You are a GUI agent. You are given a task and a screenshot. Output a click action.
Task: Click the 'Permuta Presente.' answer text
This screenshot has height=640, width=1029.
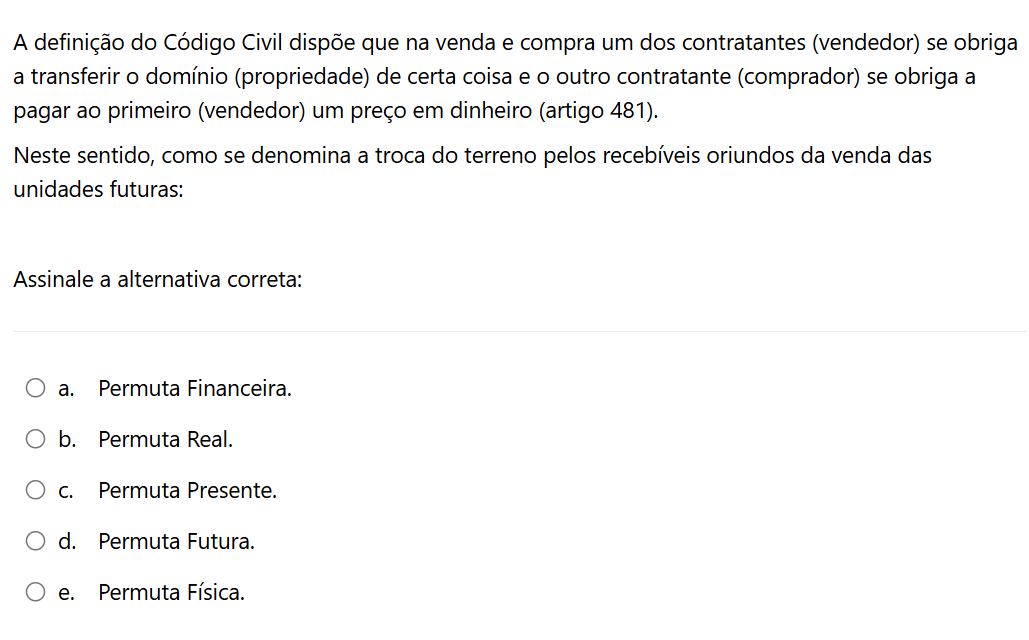point(188,491)
